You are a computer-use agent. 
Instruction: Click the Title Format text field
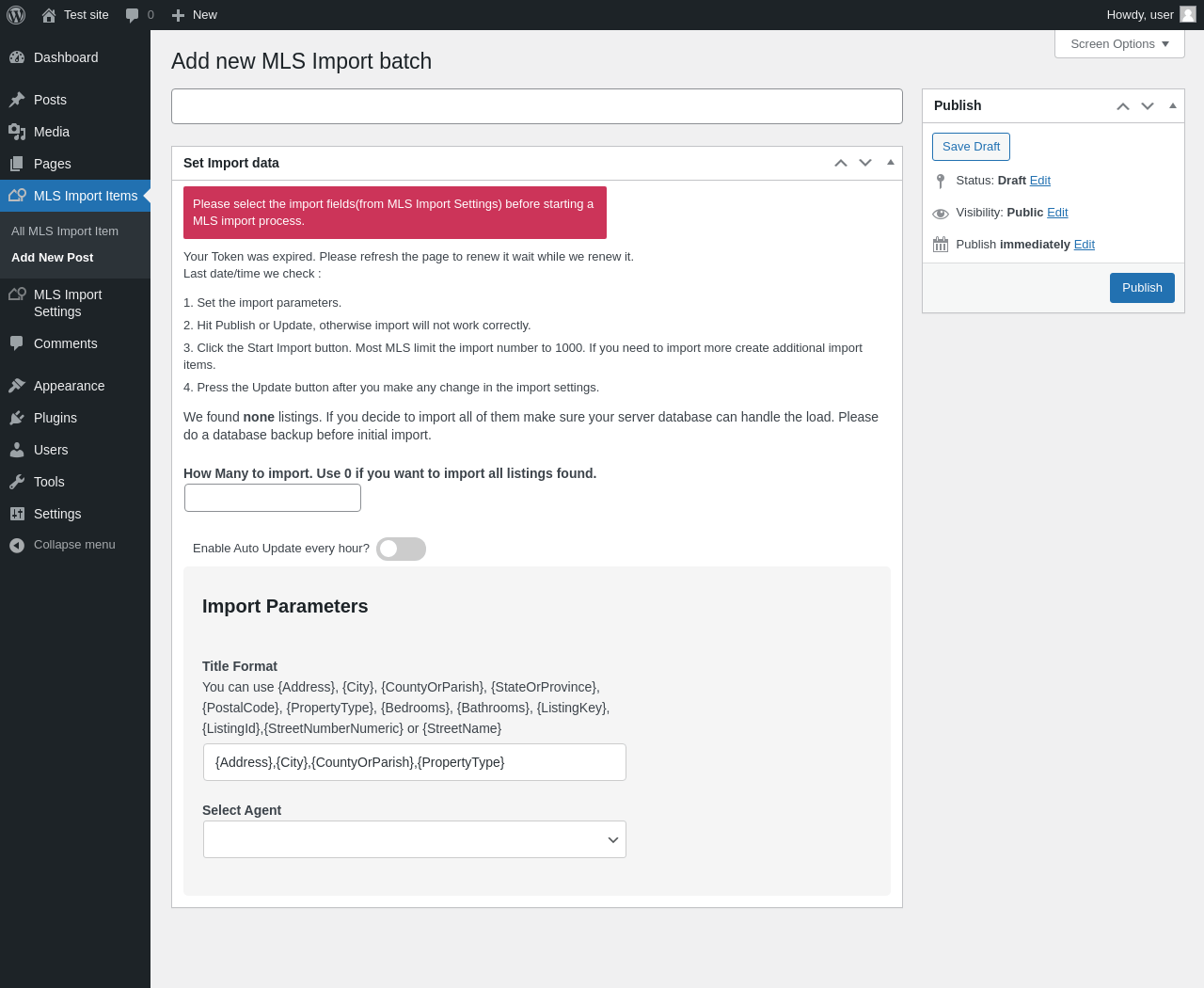pyautogui.click(x=415, y=762)
